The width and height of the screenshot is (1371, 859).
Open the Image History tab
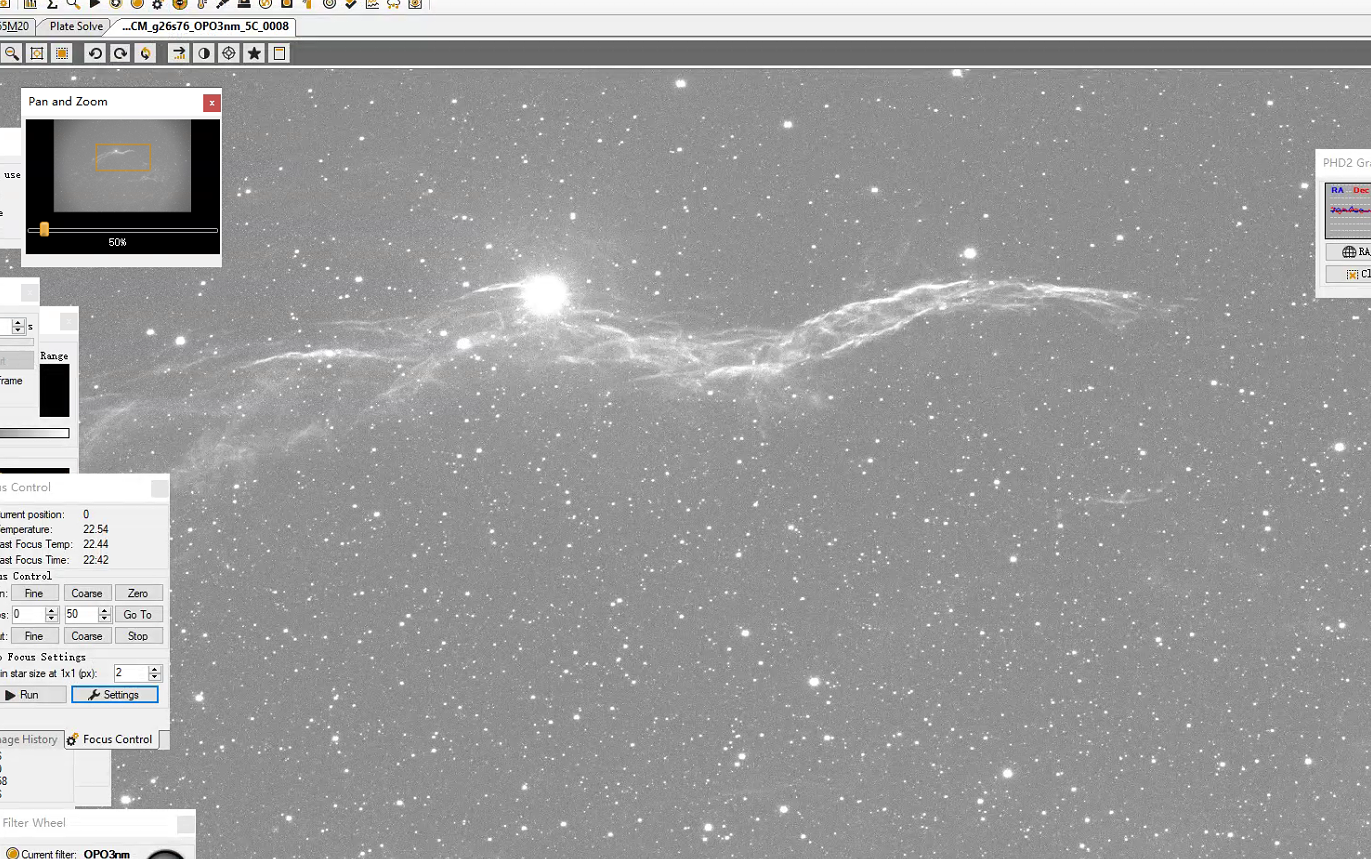(30, 739)
